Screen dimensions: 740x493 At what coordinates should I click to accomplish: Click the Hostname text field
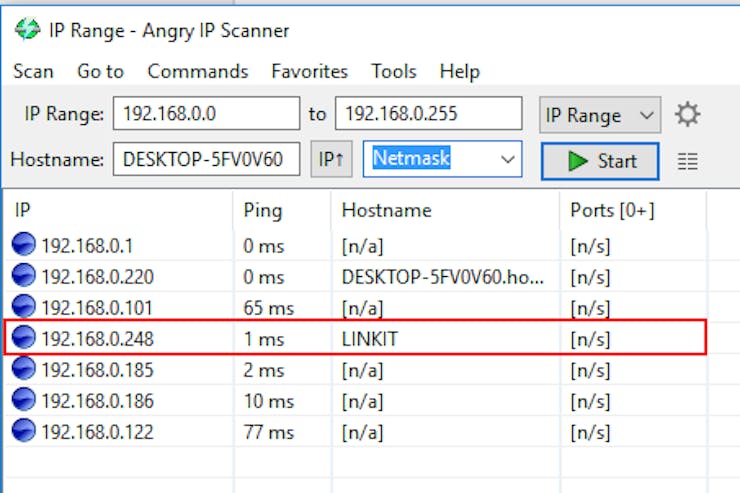pos(206,159)
